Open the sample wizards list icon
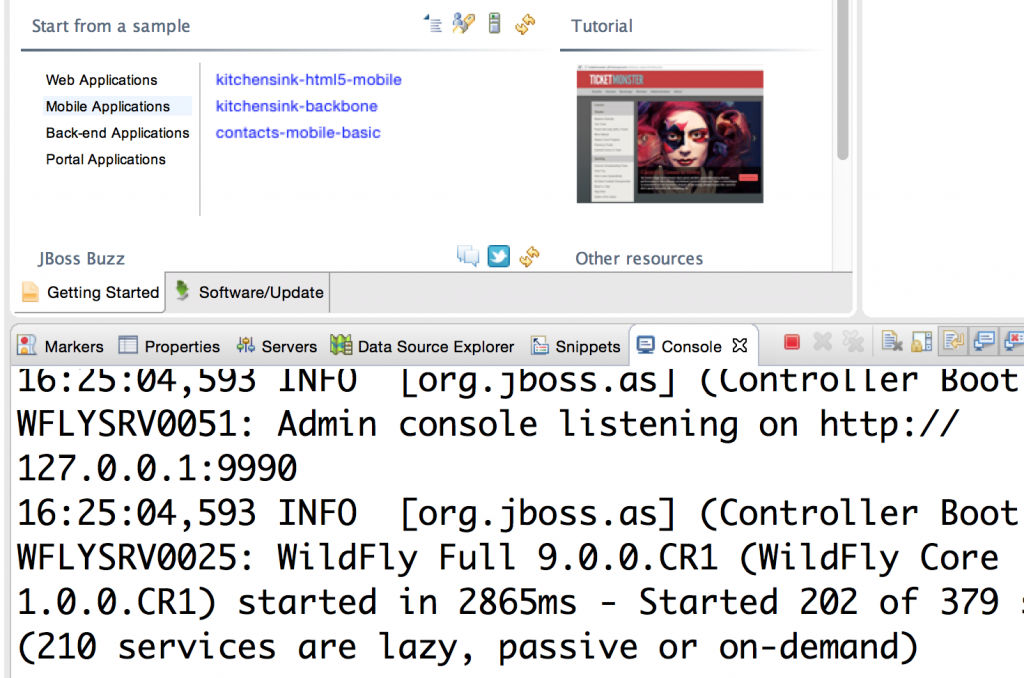 pyautogui.click(x=432, y=24)
